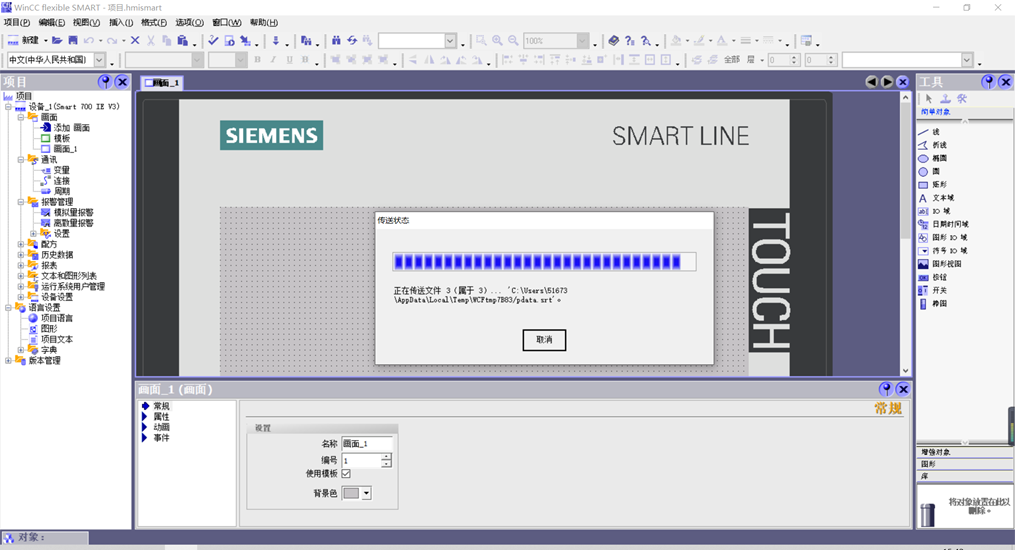Open the 视图(V) menu
Viewport: 1015px width, 550px height.
(x=86, y=23)
